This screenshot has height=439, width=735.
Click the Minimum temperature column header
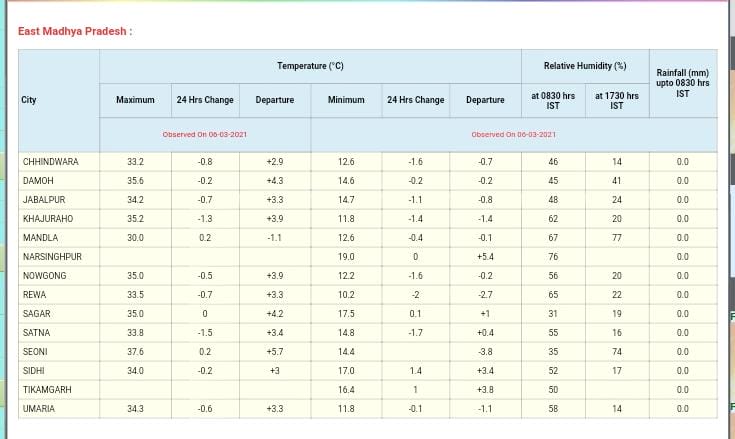(x=346, y=100)
